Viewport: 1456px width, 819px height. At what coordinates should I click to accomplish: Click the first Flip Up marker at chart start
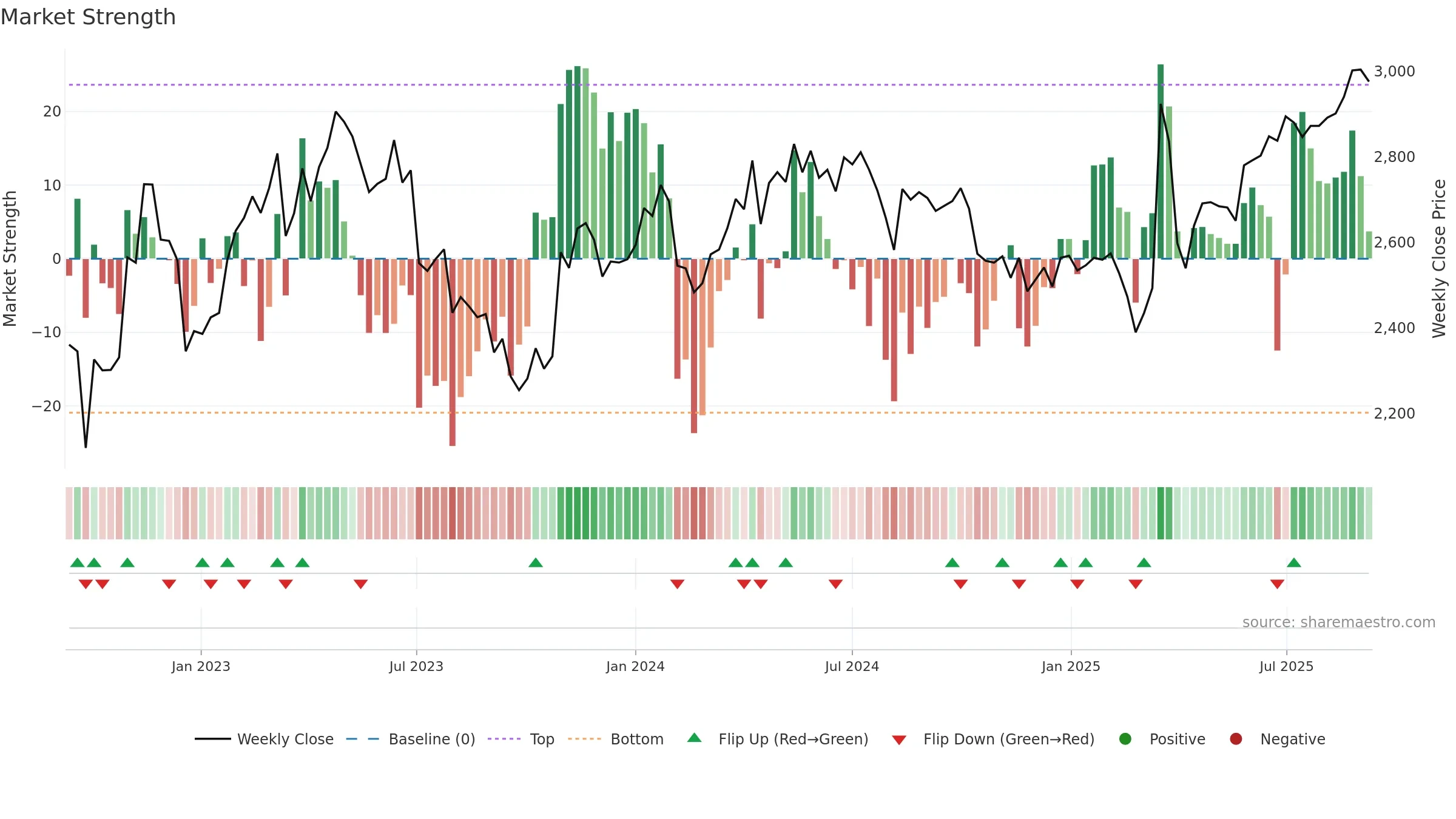77,562
